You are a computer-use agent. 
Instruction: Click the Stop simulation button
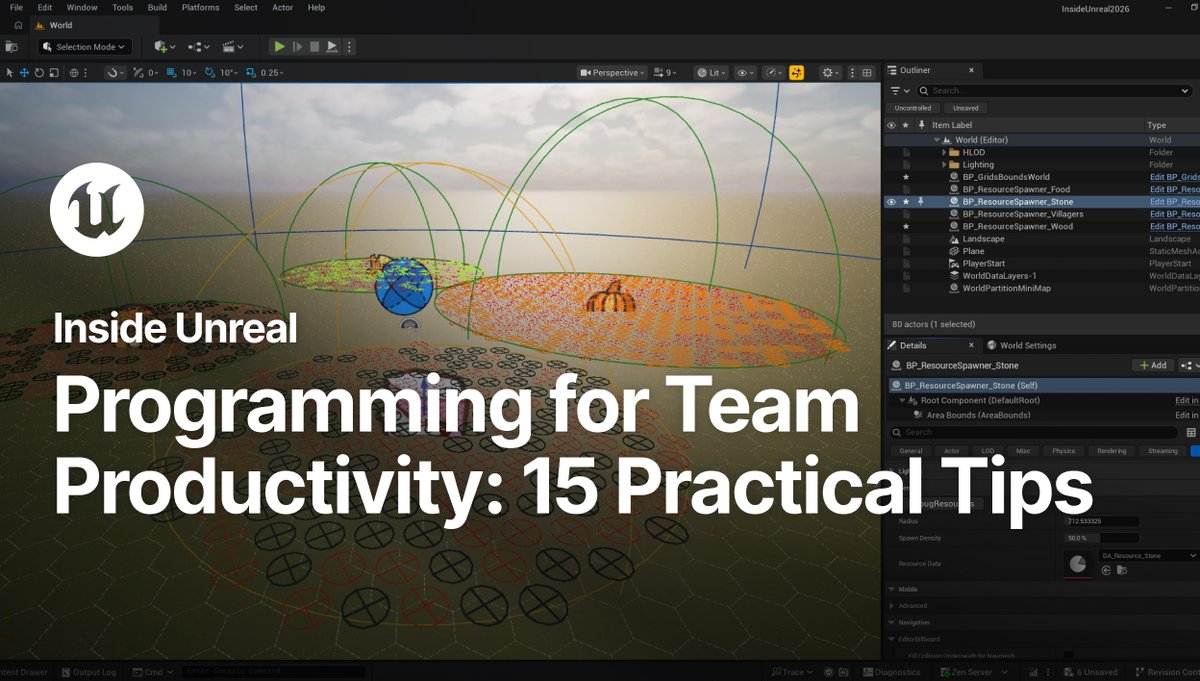[314, 47]
